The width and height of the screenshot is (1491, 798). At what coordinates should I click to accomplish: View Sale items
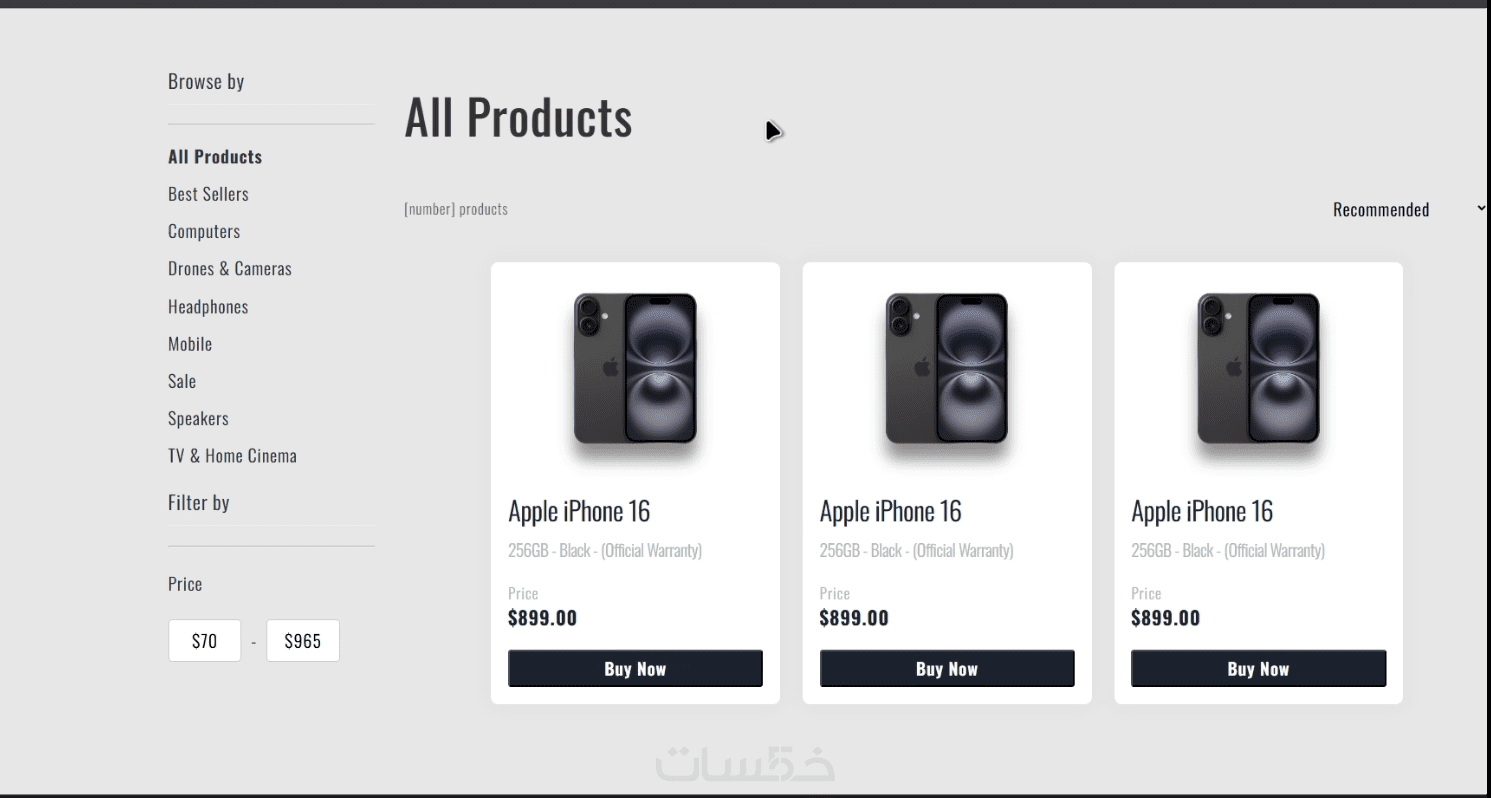coord(182,381)
